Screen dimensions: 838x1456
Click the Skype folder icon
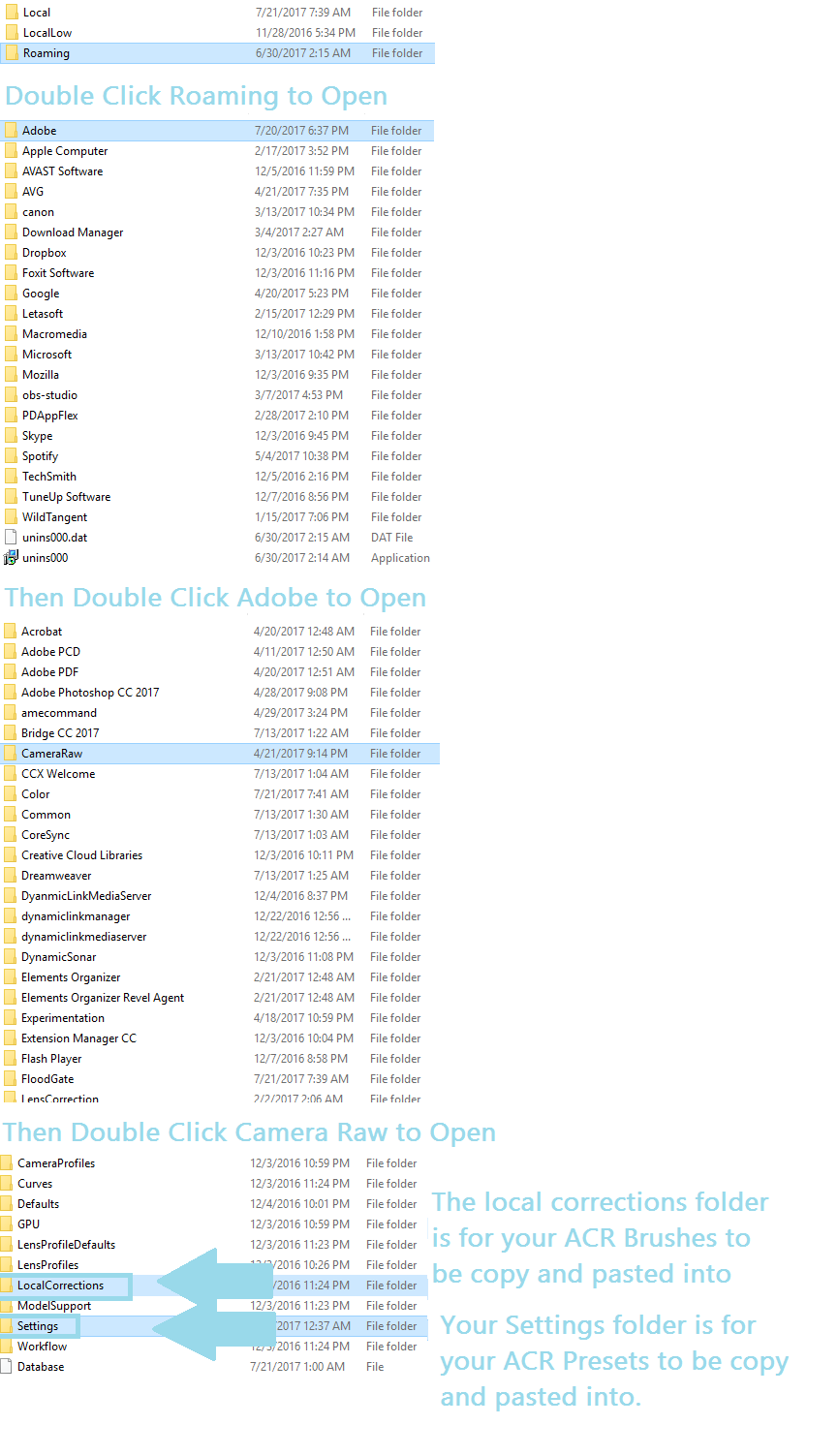[x=11, y=436]
